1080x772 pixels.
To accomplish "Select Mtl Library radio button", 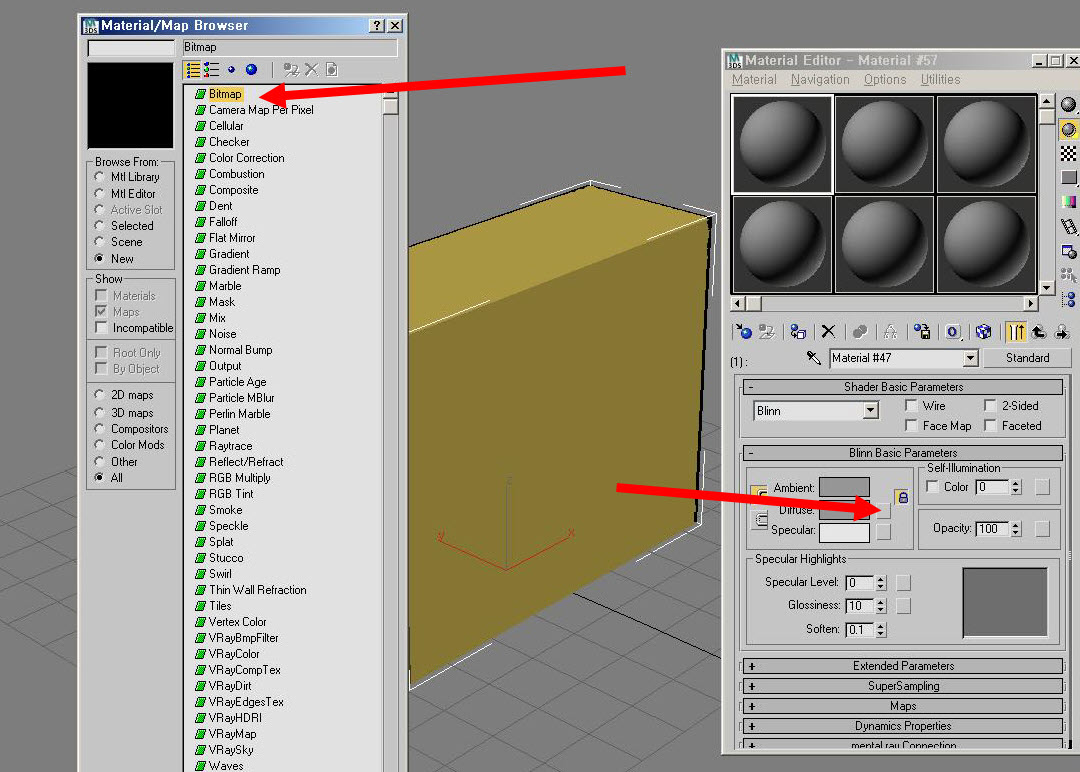I will [x=100, y=177].
